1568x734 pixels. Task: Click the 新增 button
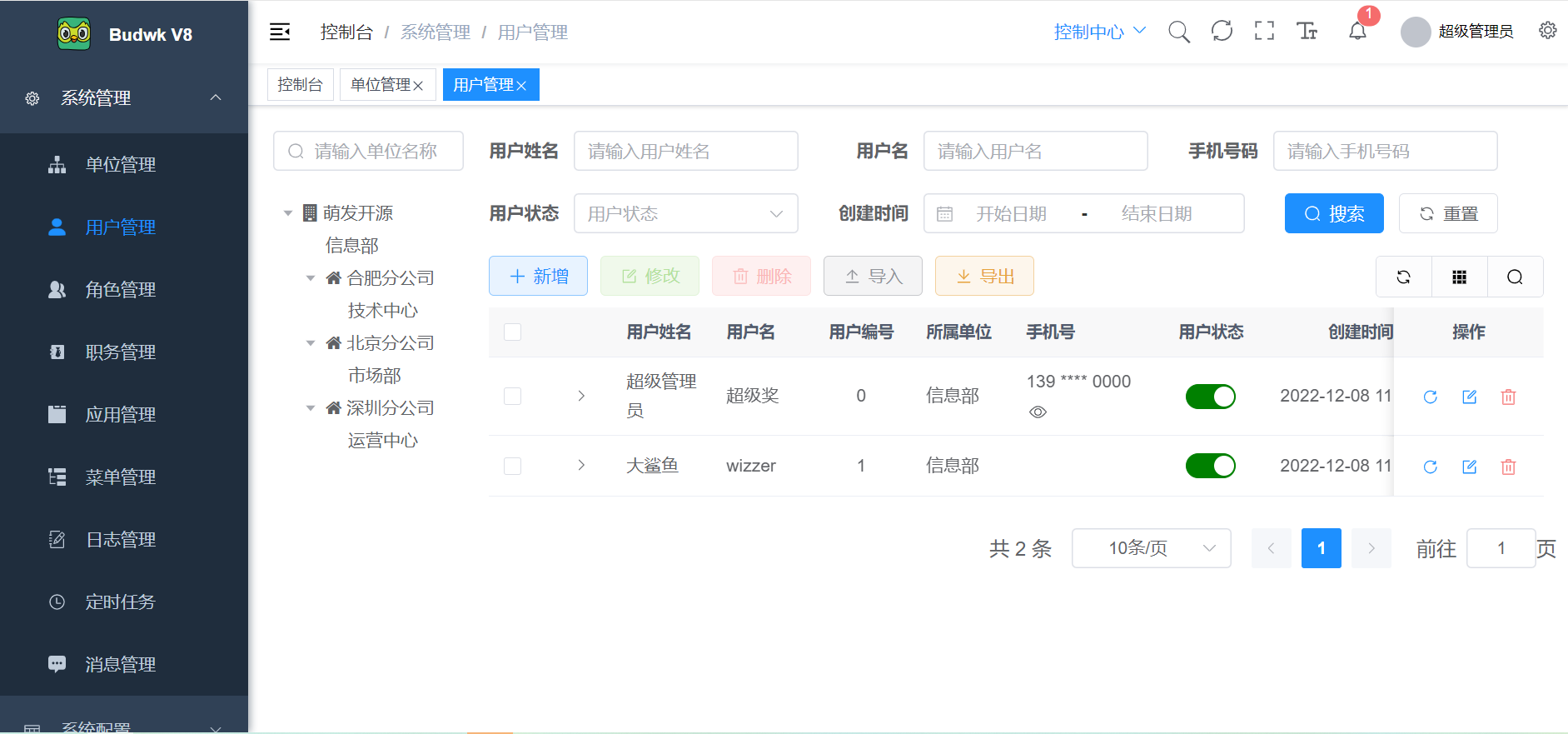coord(538,277)
